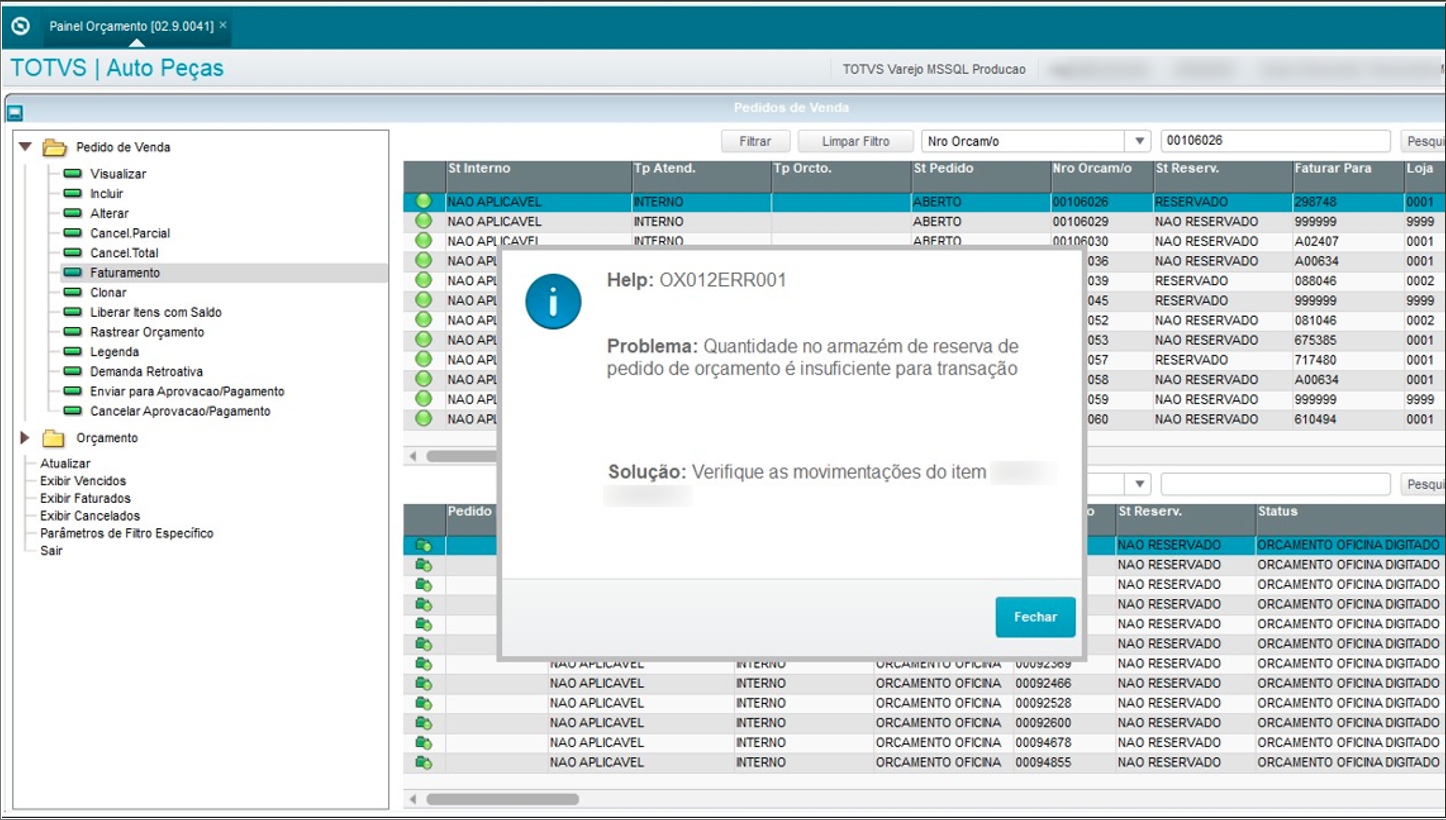Collapse the Pedido de Venda tree node
The image size is (1446, 820).
(25, 147)
